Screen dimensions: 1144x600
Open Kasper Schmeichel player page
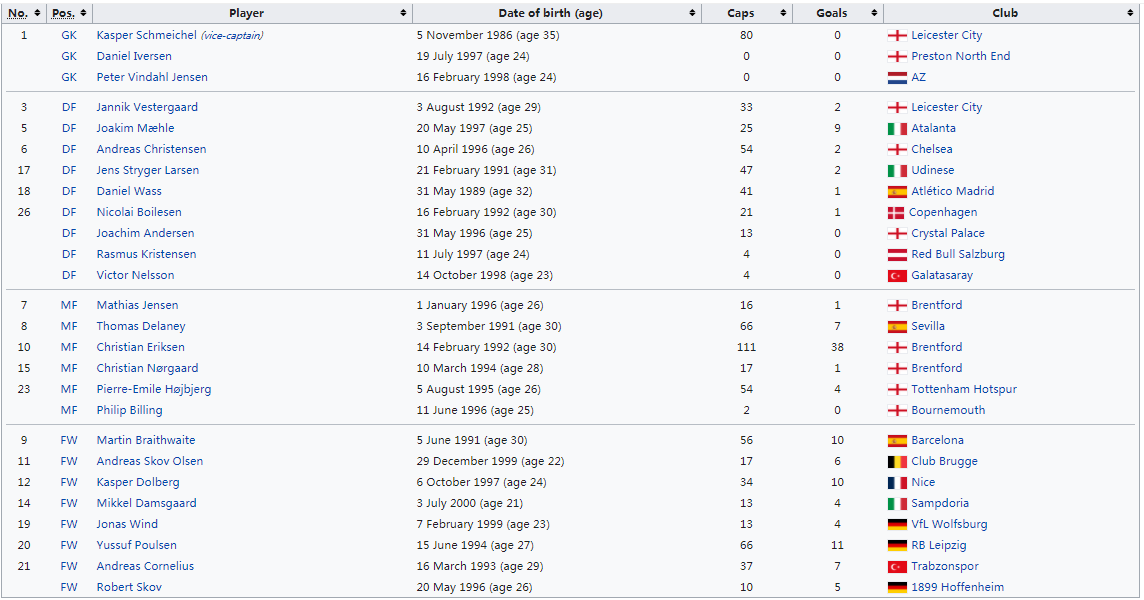[147, 35]
